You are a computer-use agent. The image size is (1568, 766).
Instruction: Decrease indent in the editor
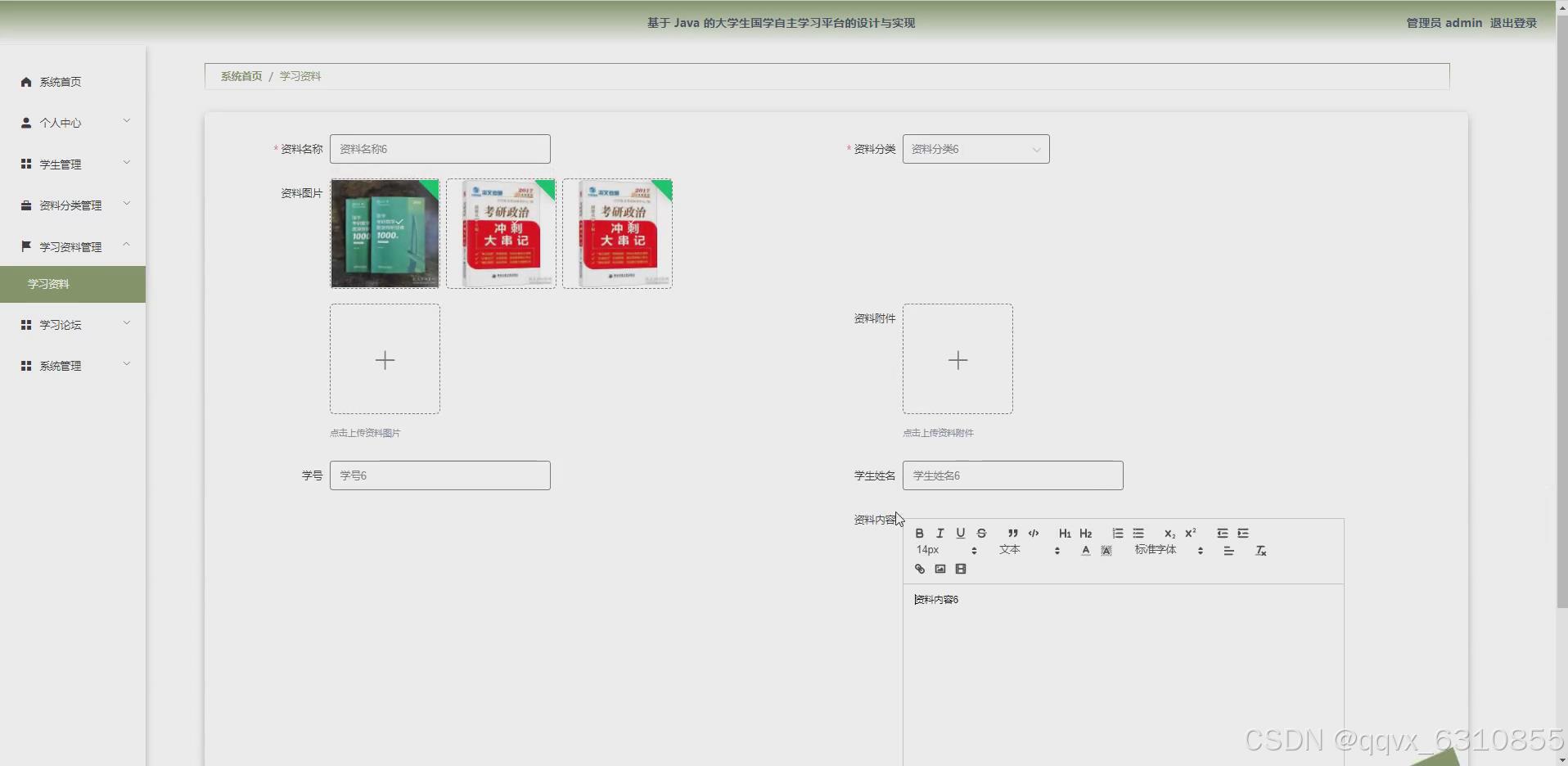coord(1222,534)
